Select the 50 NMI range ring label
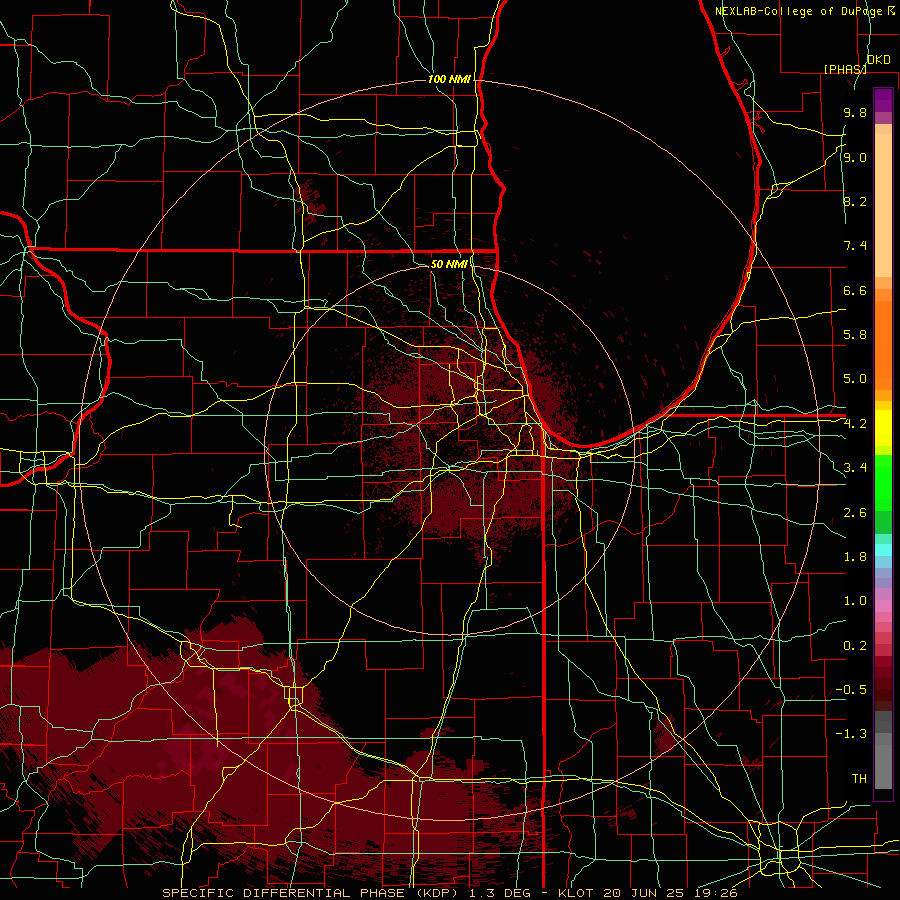900x900 pixels. click(x=449, y=264)
